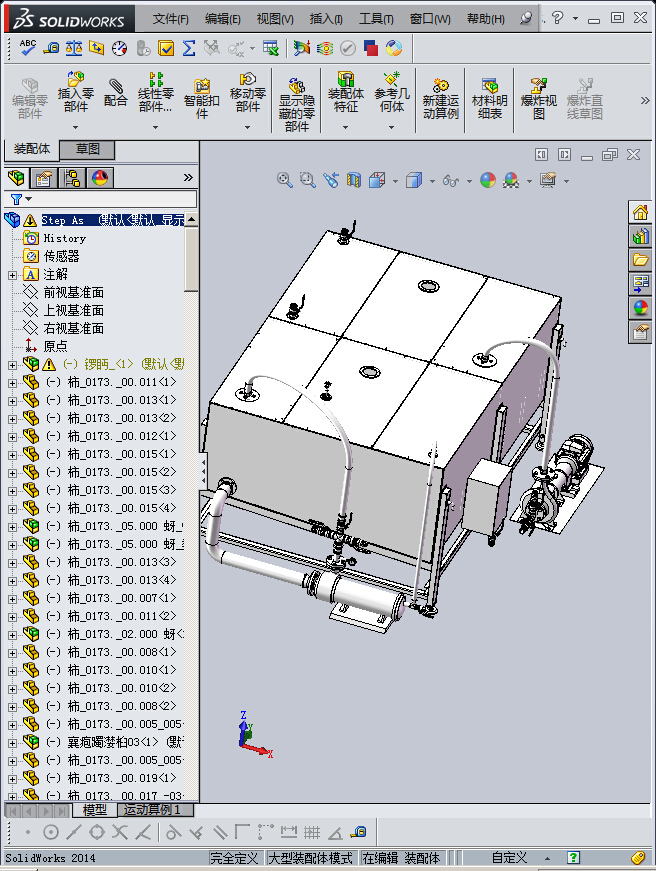
Task: Switch to the 草图 sketch tab
Action: point(87,149)
